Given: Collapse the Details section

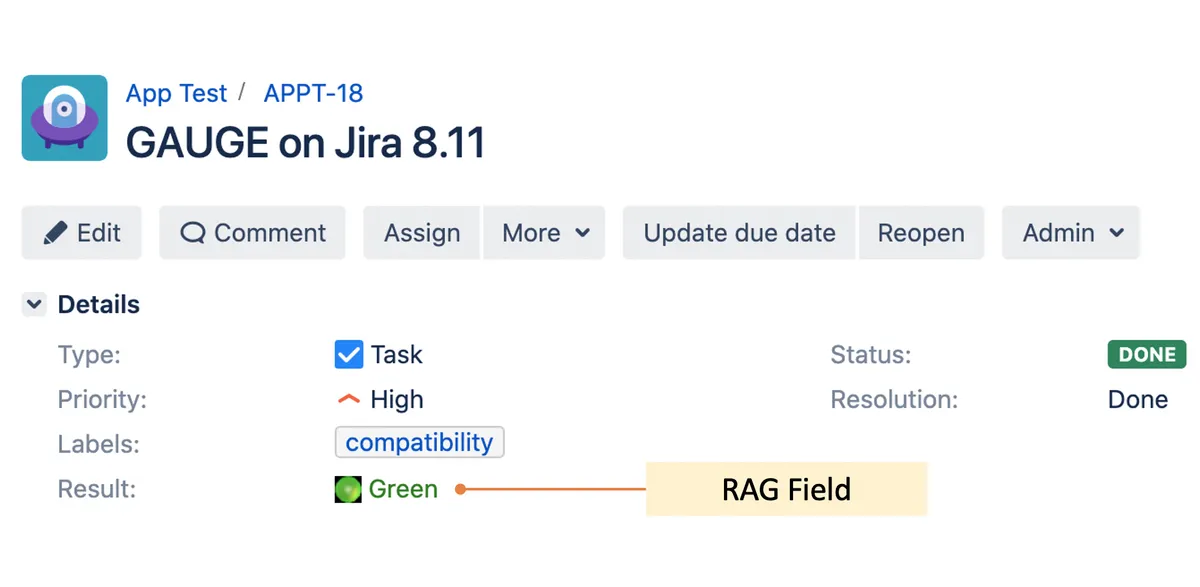Looking at the screenshot, I should 35,305.
